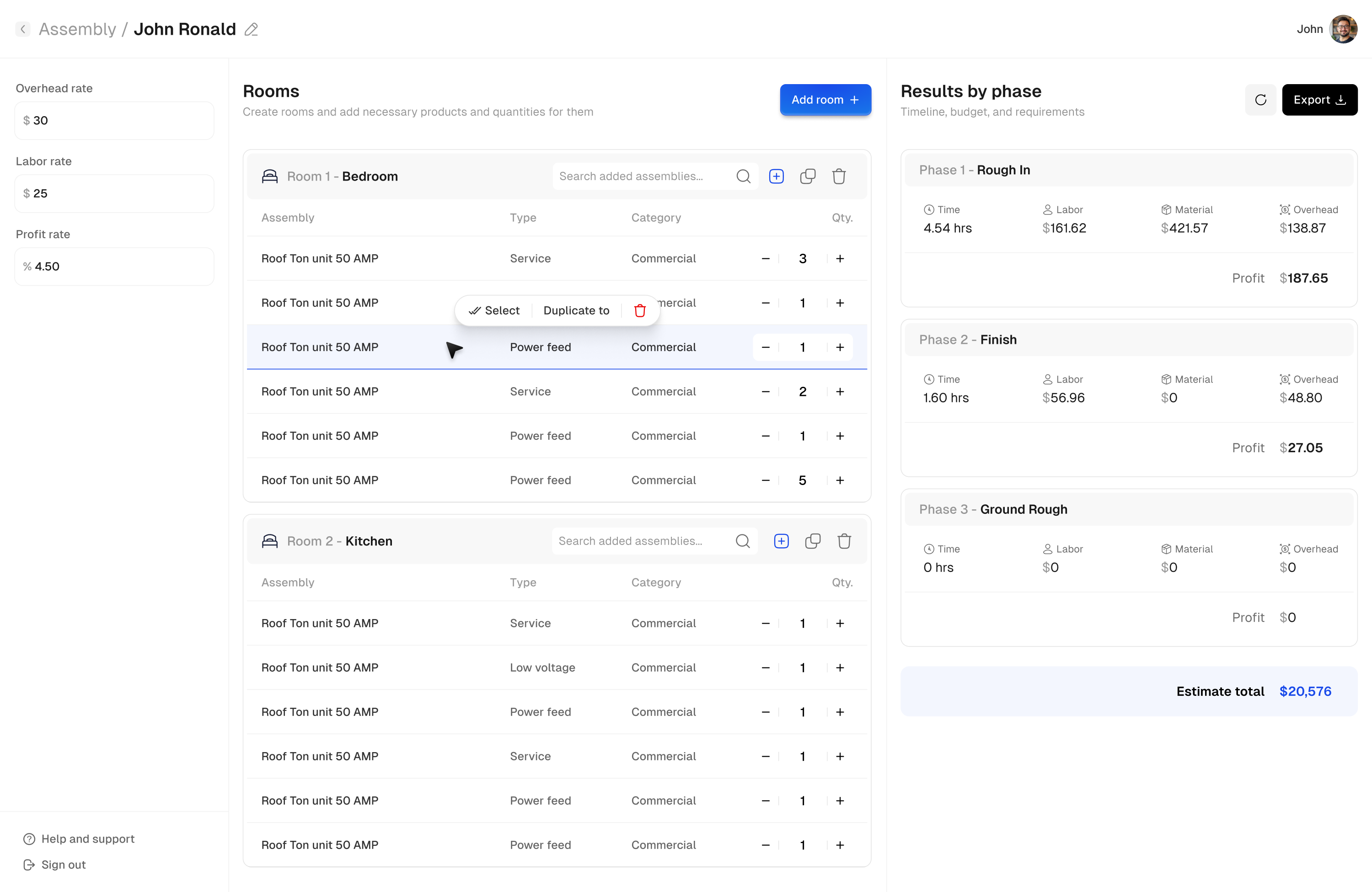The image size is (1372, 892).
Task: Click the refresh icon in Results by phase
Action: click(1260, 100)
